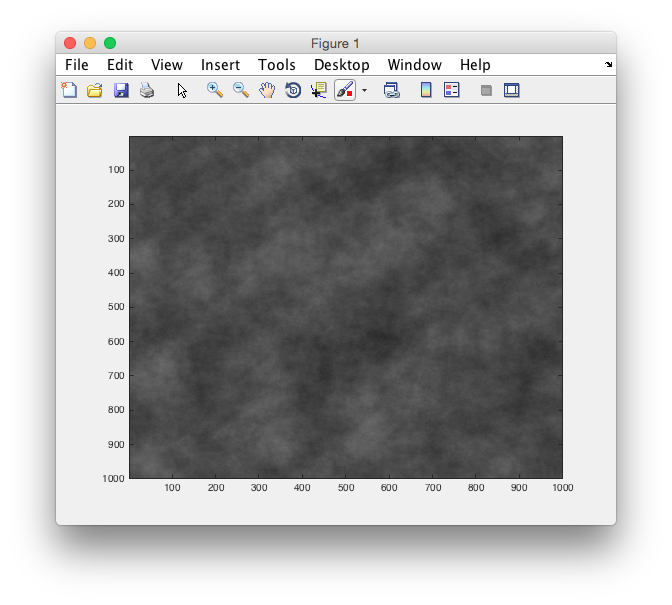Insert Colorbar using toolbar icon

pyautogui.click(x=426, y=90)
